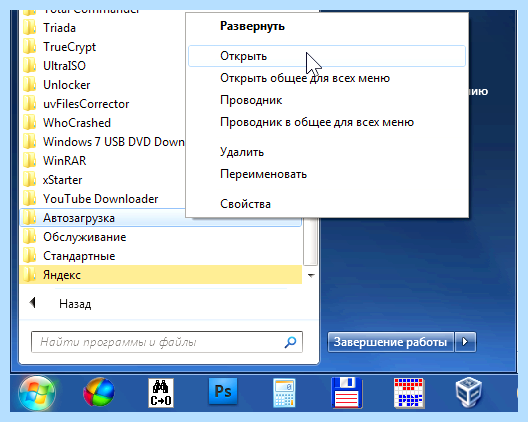Click the binoculars C→O taskbar icon
The width and height of the screenshot is (528, 422).
coord(161,393)
